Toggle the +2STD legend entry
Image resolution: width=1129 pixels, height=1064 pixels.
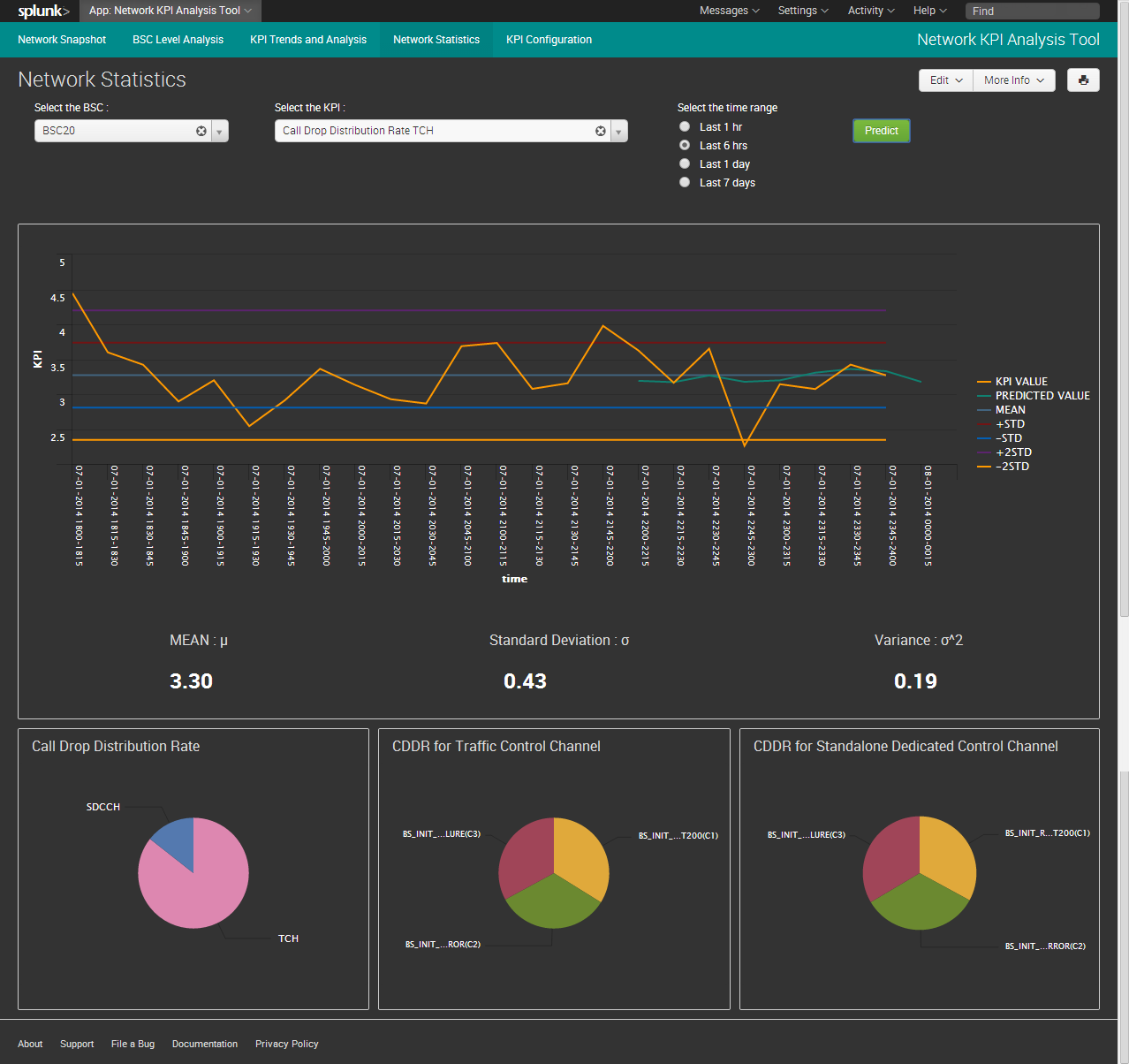click(x=1004, y=452)
